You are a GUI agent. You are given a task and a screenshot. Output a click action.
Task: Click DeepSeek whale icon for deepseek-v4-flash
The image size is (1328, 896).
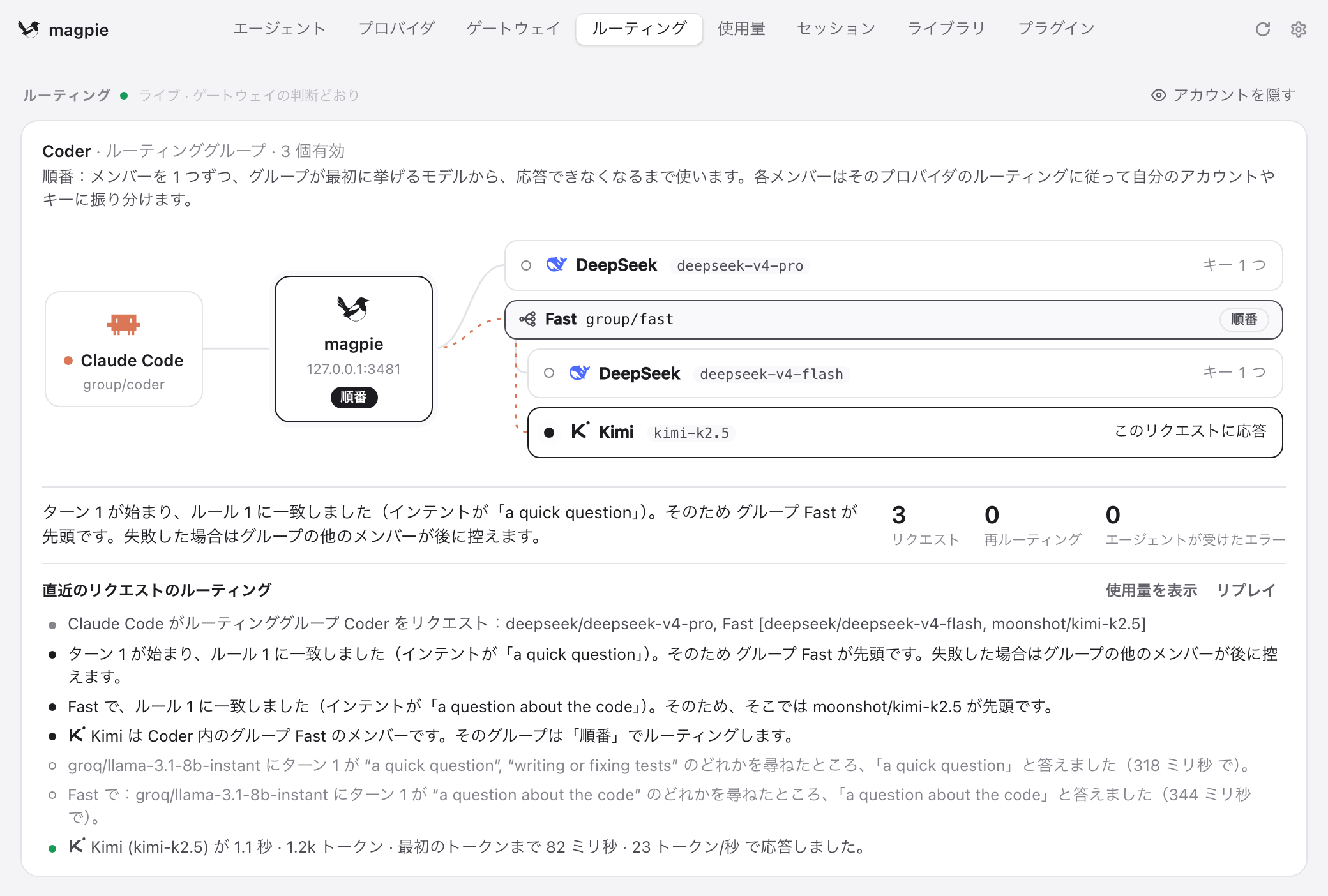(579, 373)
